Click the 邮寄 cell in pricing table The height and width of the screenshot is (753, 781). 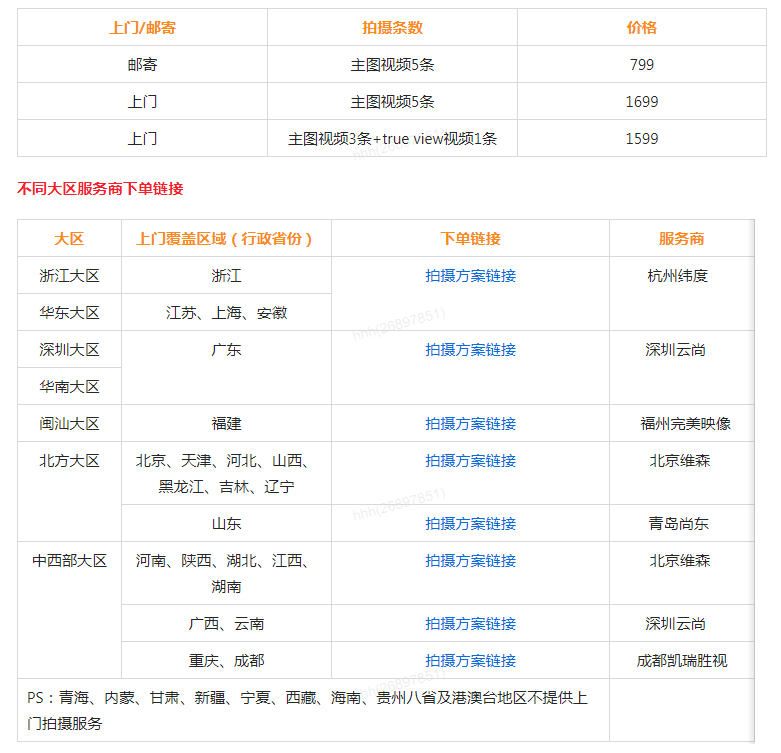(142, 65)
